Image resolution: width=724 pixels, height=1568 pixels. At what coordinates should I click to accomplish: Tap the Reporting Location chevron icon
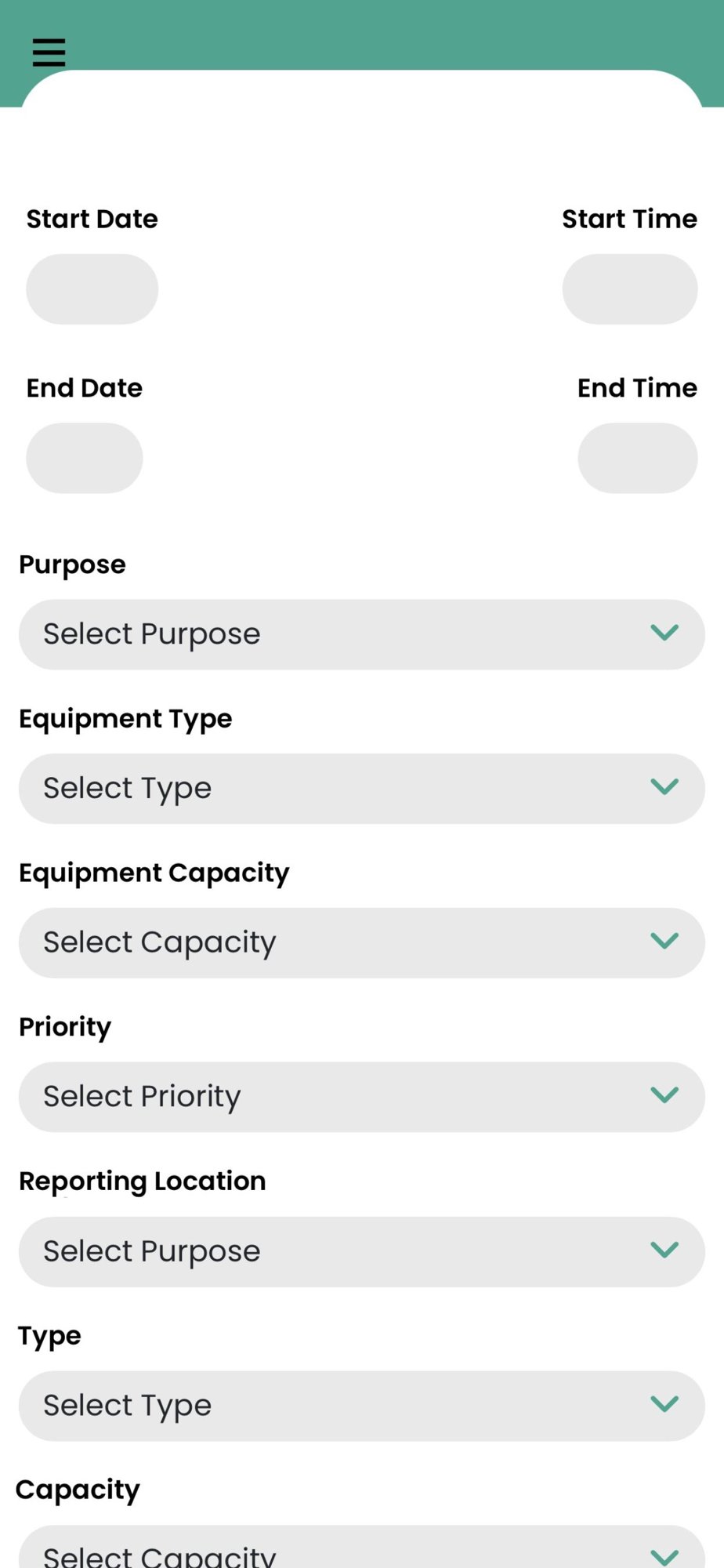(x=664, y=1250)
